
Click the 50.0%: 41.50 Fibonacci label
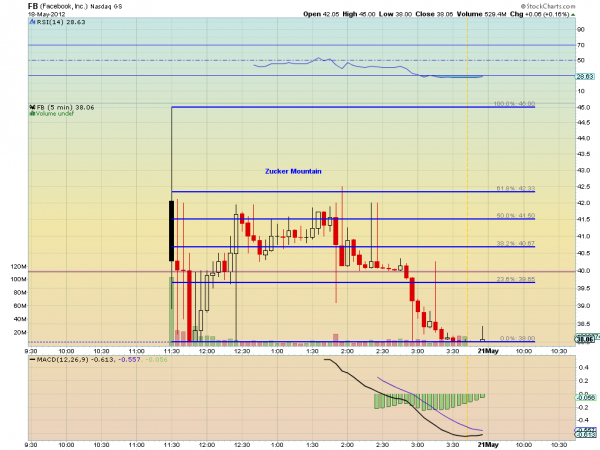515,216
